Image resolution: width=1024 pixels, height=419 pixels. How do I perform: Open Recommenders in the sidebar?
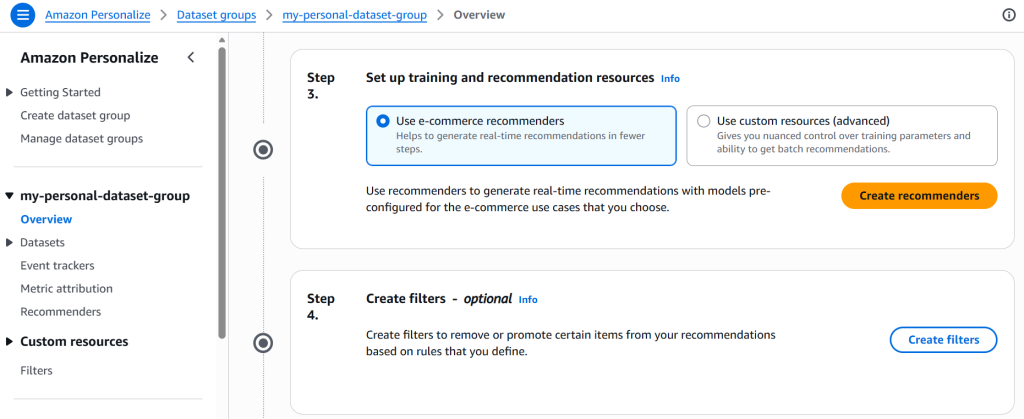(61, 312)
